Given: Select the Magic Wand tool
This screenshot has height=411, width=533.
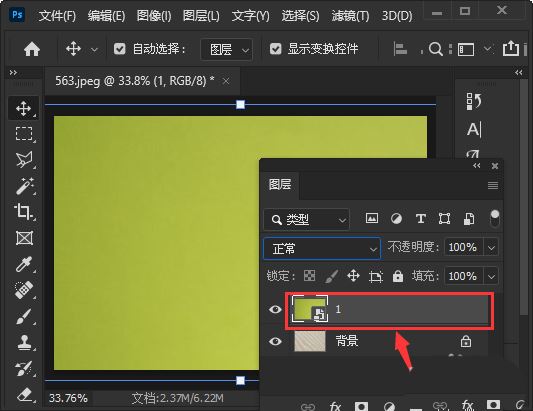Looking at the screenshot, I should point(23,186).
